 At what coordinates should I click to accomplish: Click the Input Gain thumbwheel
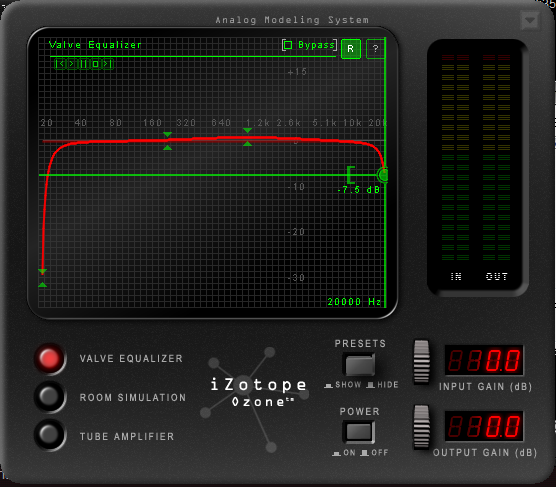[422, 362]
